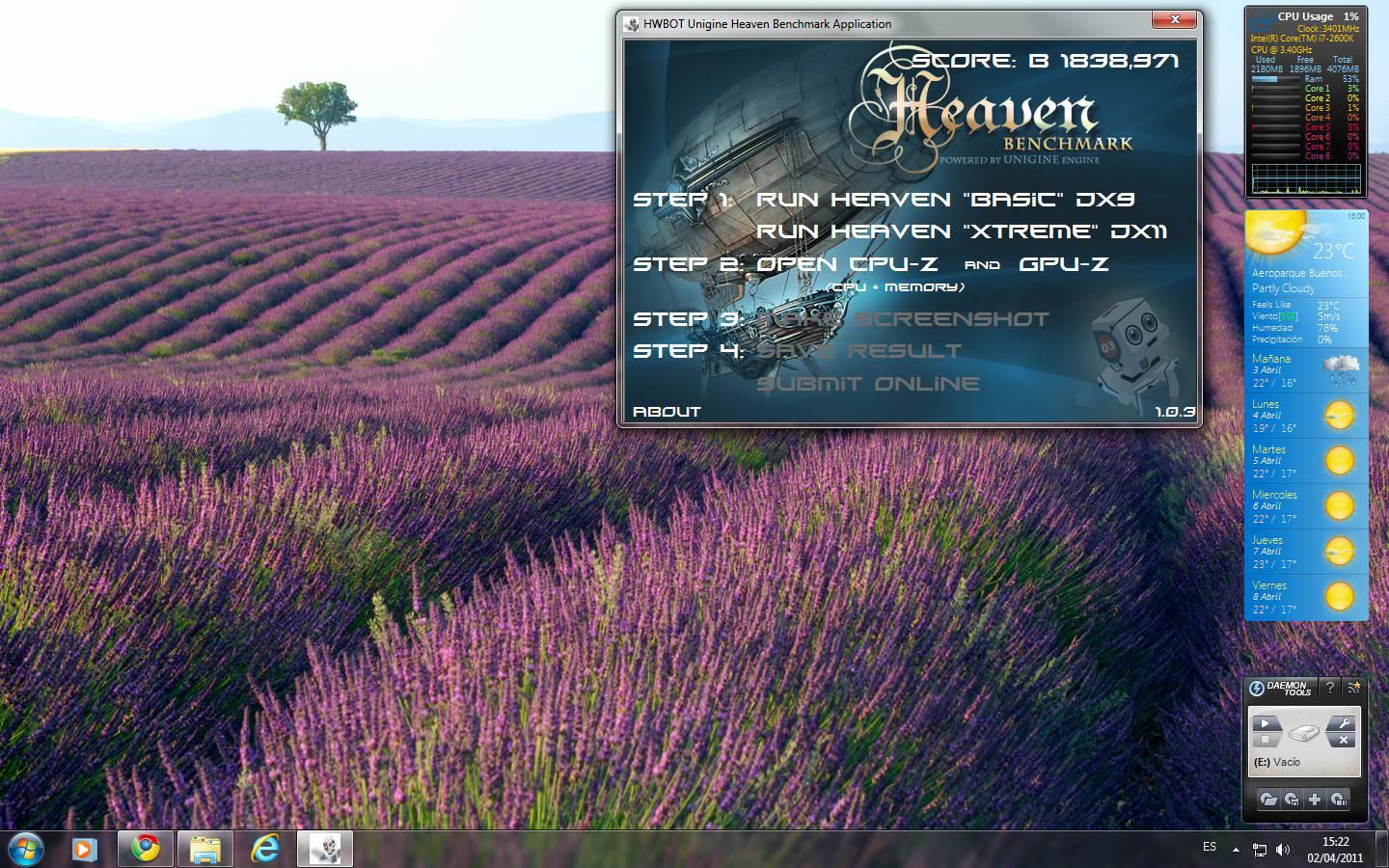1389x868 pixels.
Task: Click the greyed Save Result option
Action: 858,351
